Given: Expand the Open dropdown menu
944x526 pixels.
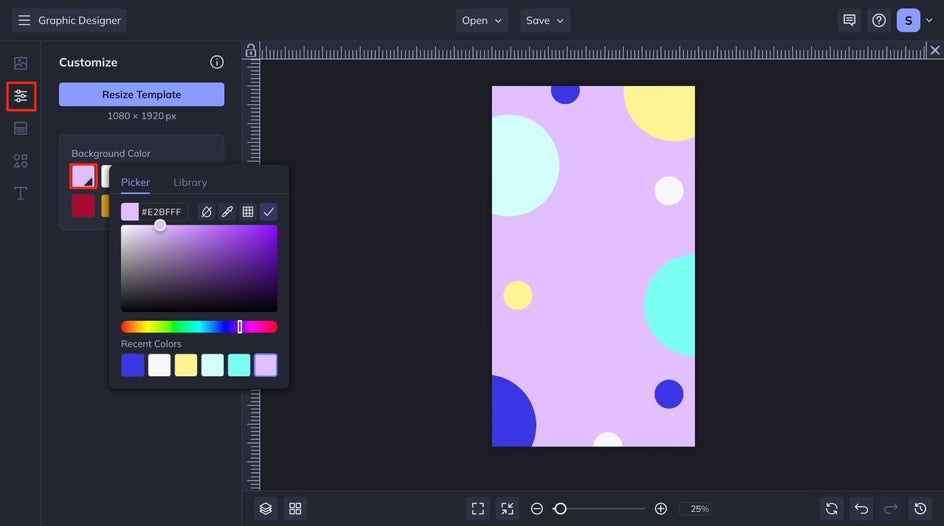Looking at the screenshot, I should click(x=482, y=20).
